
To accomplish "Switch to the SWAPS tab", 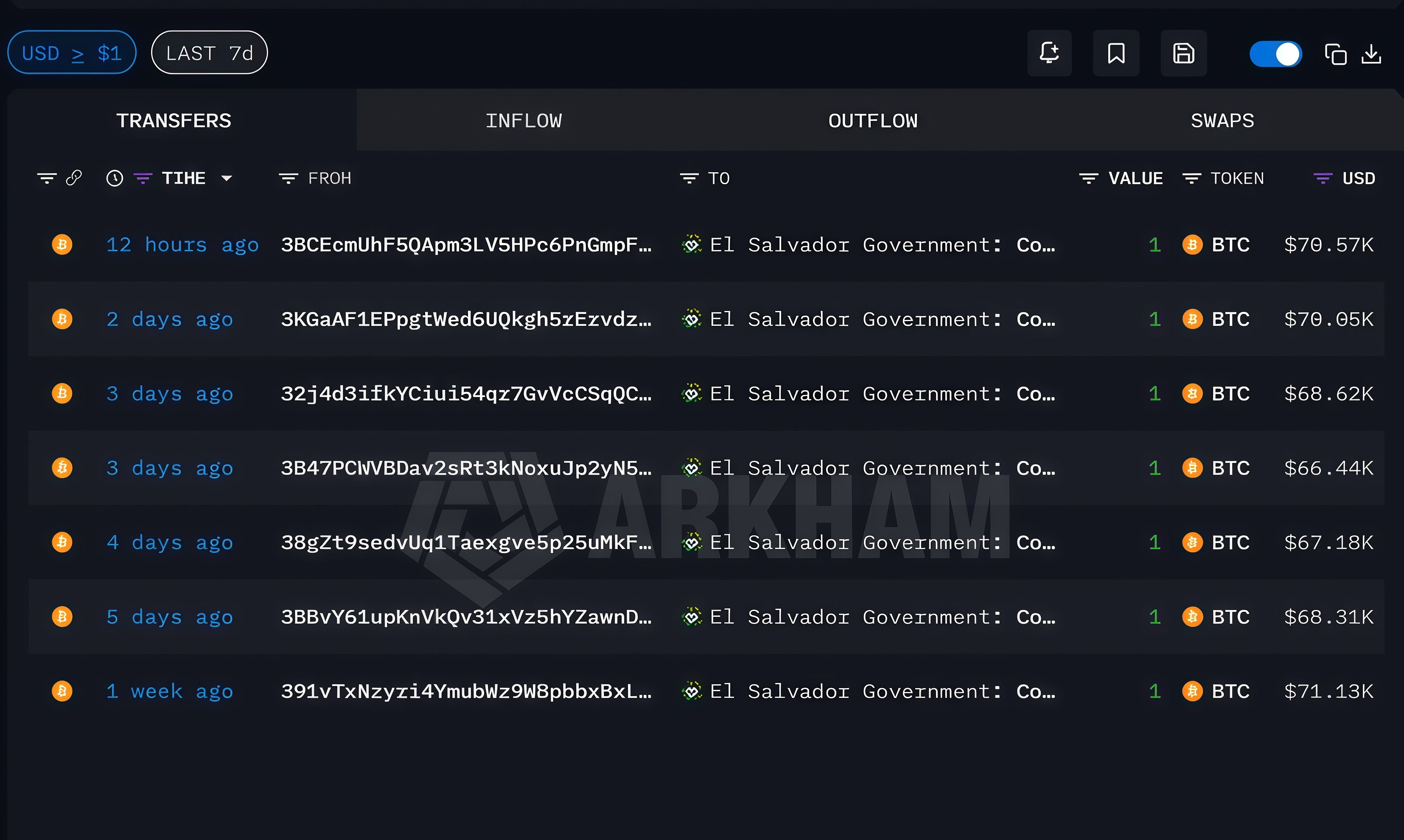I will (x=1222, y=120).
